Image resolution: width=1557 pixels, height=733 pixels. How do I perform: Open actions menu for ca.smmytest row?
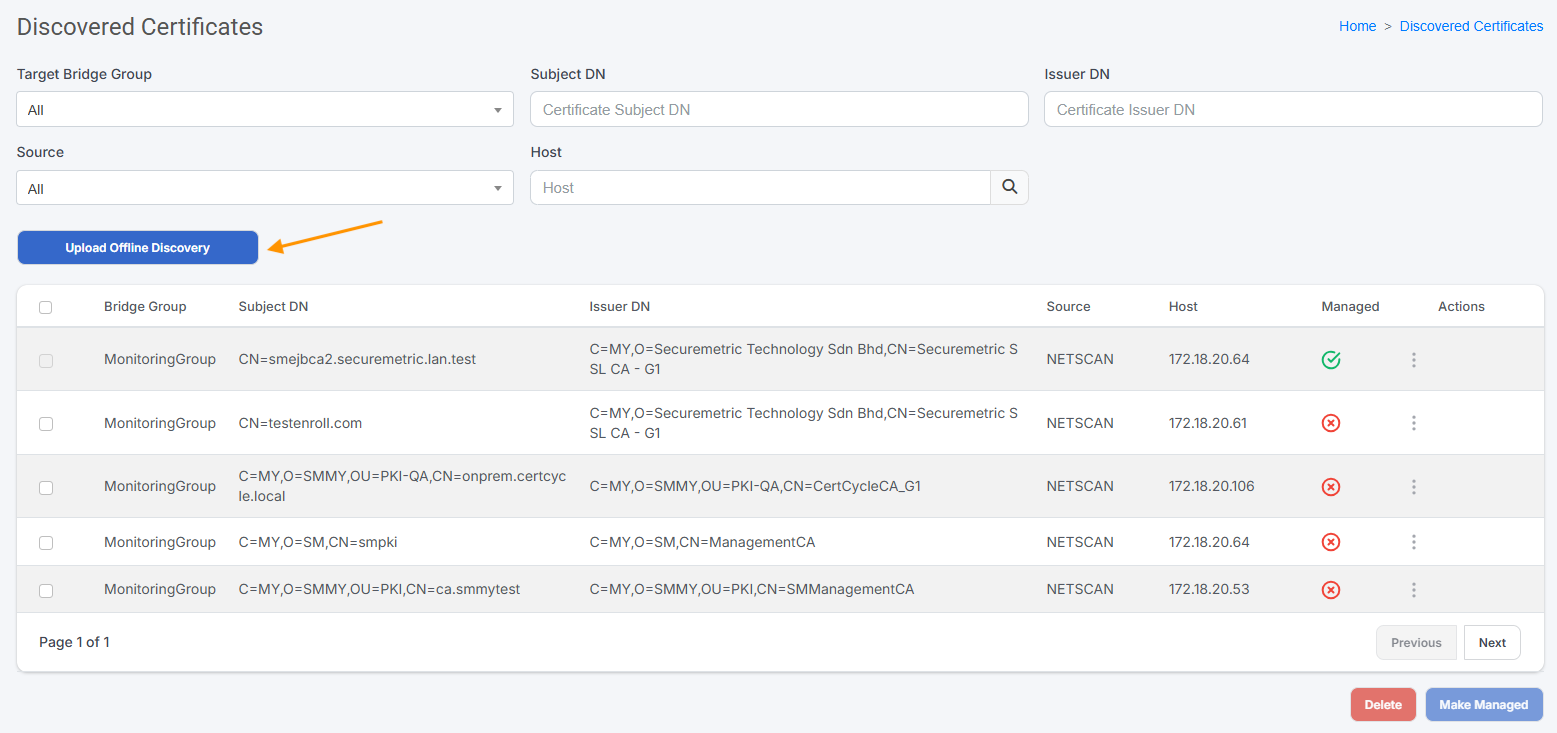(x=1414, y=590)
